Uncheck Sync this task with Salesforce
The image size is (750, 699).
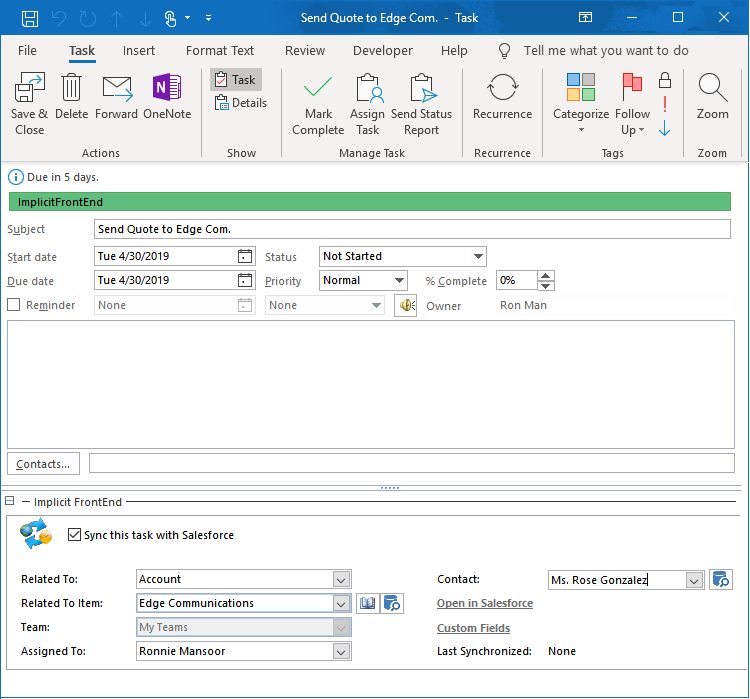coord(74,535)
